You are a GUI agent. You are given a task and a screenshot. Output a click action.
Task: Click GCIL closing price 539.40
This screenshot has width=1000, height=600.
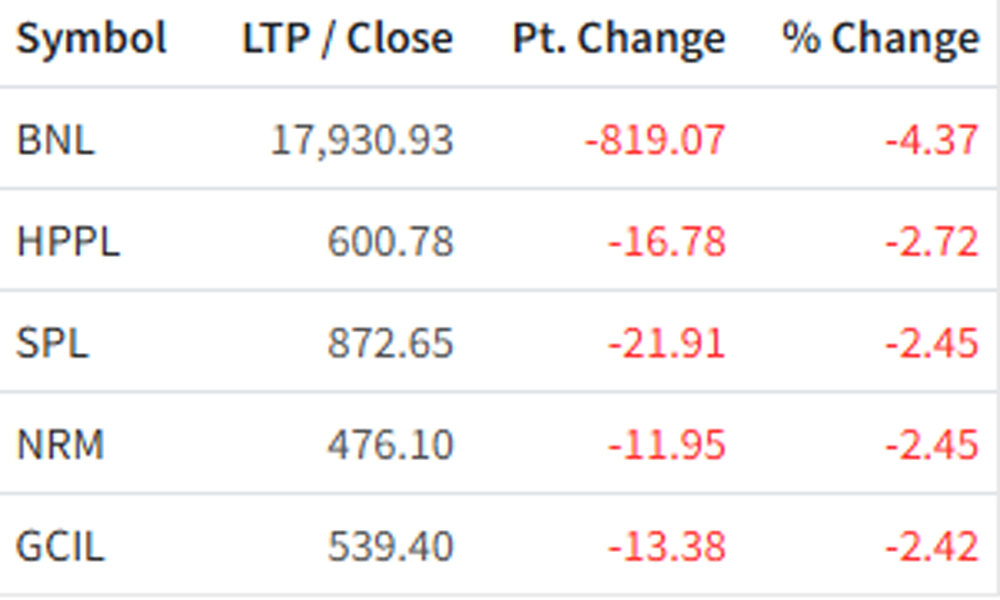click(x=390, y=547)
